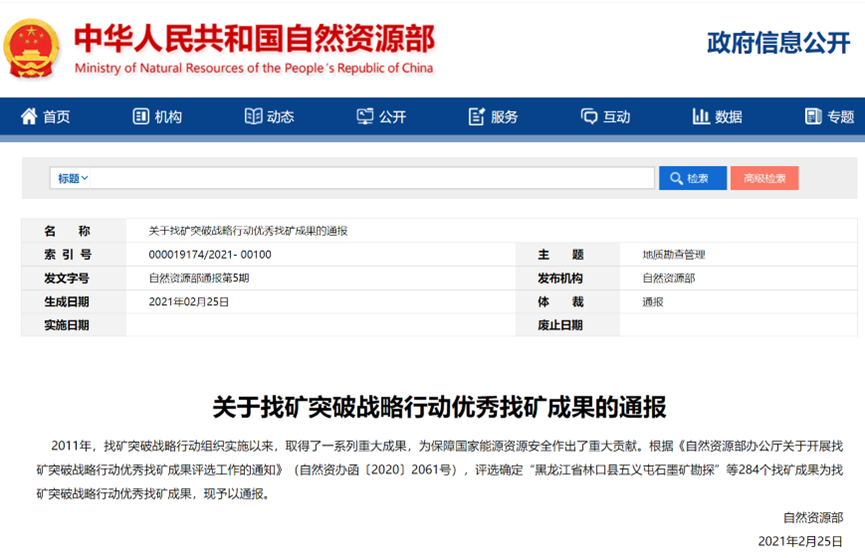Screen dimensions: 865x558
Task: Click the 公开 monitor icon
Action: coord(365,117)
